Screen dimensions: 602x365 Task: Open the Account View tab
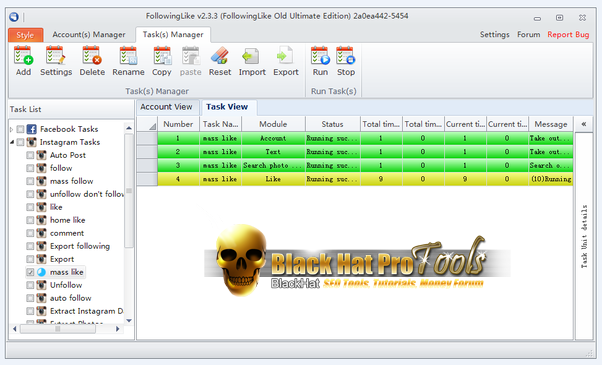166,107
